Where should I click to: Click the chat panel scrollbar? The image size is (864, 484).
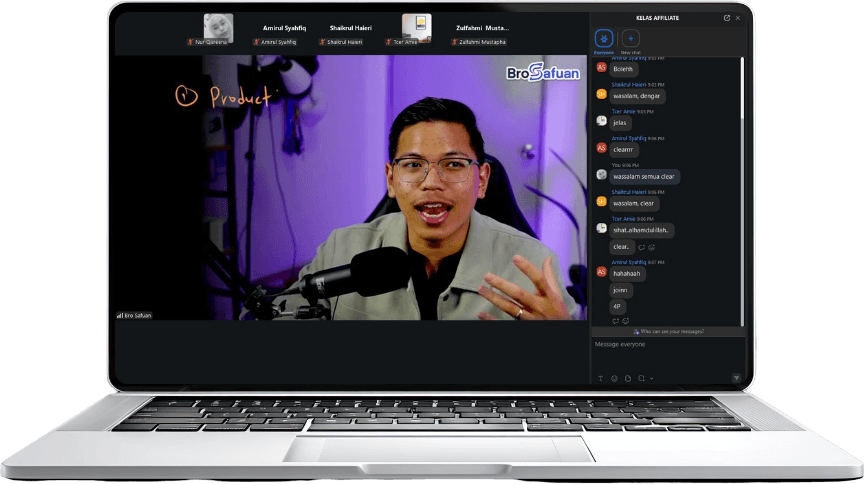tap(742, 190)
